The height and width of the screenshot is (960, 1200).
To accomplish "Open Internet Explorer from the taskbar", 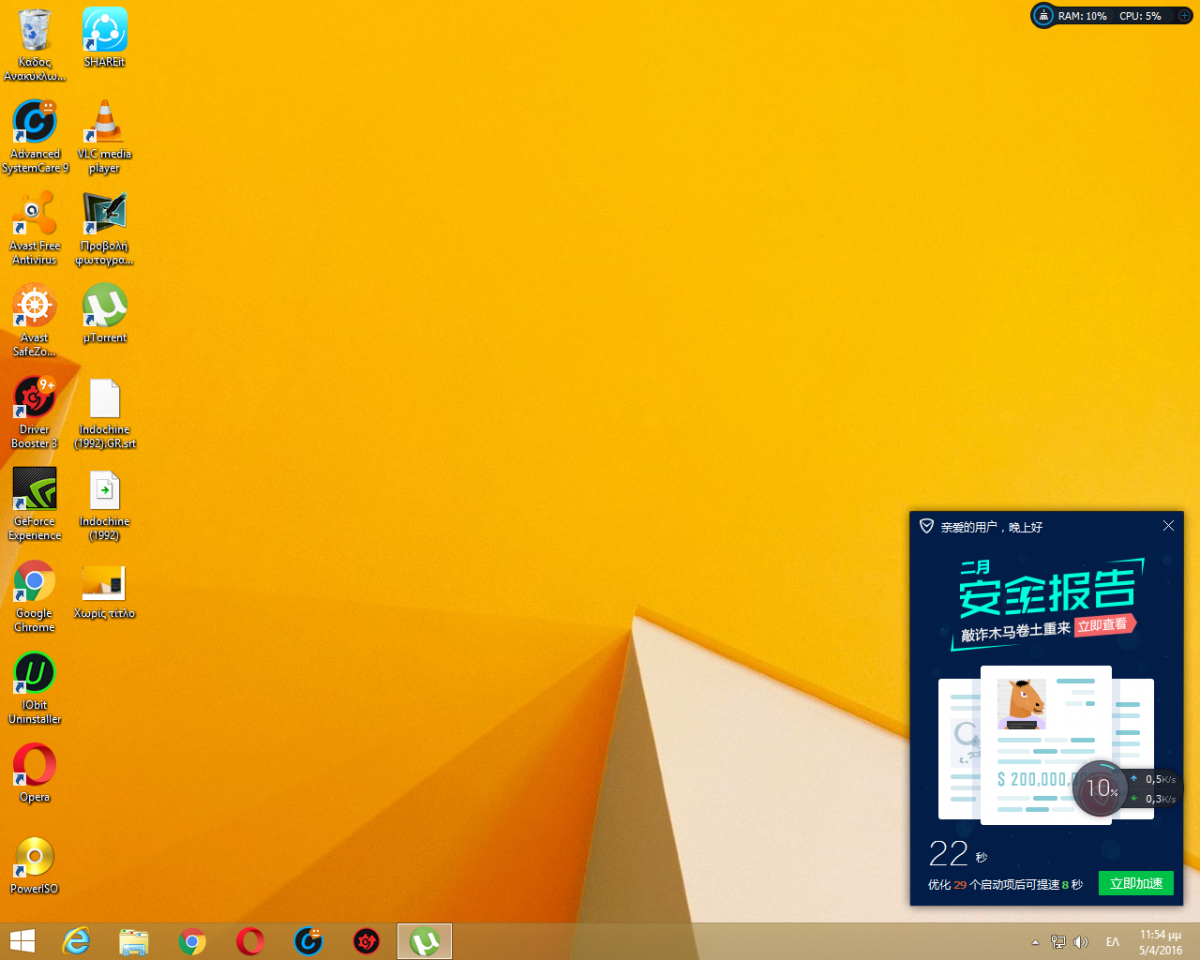I will (76, 941).
